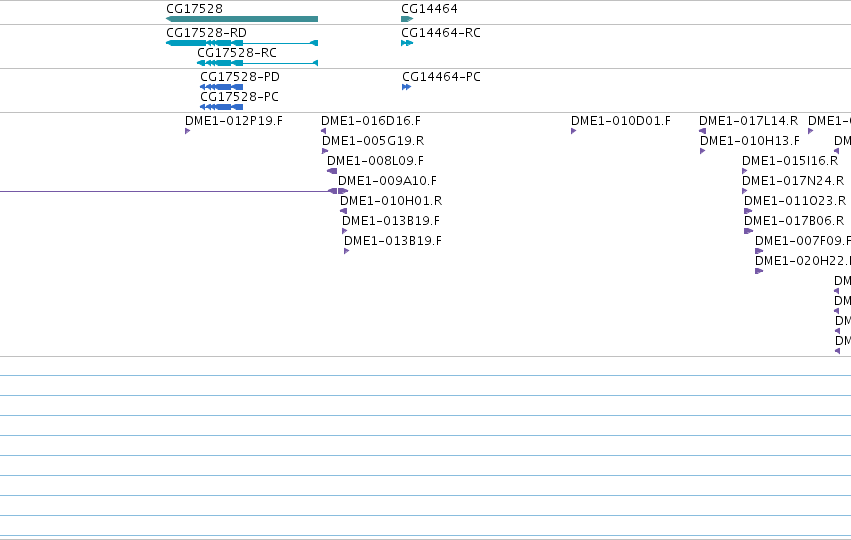Select the DME1-009A10.F feature label
Image resolution: width=851 pixels, height=540 pixels.
388,181
